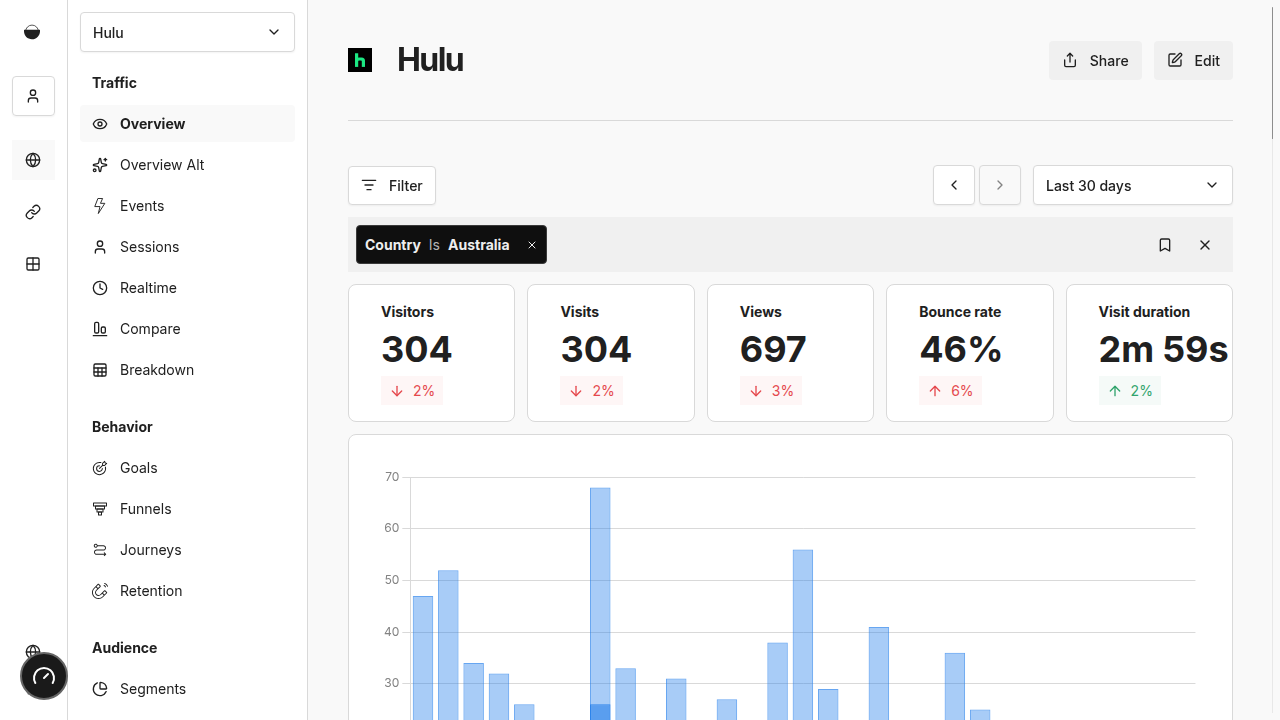The image size is (1280, 720).
Task: Open the Breakdown view
Action: [156, 370]
